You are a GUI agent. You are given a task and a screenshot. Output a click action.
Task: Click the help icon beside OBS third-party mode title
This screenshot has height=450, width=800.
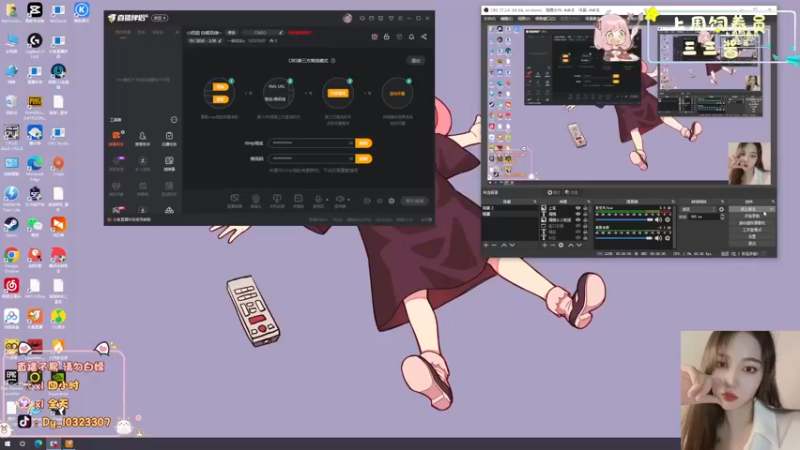click(333, 60)
